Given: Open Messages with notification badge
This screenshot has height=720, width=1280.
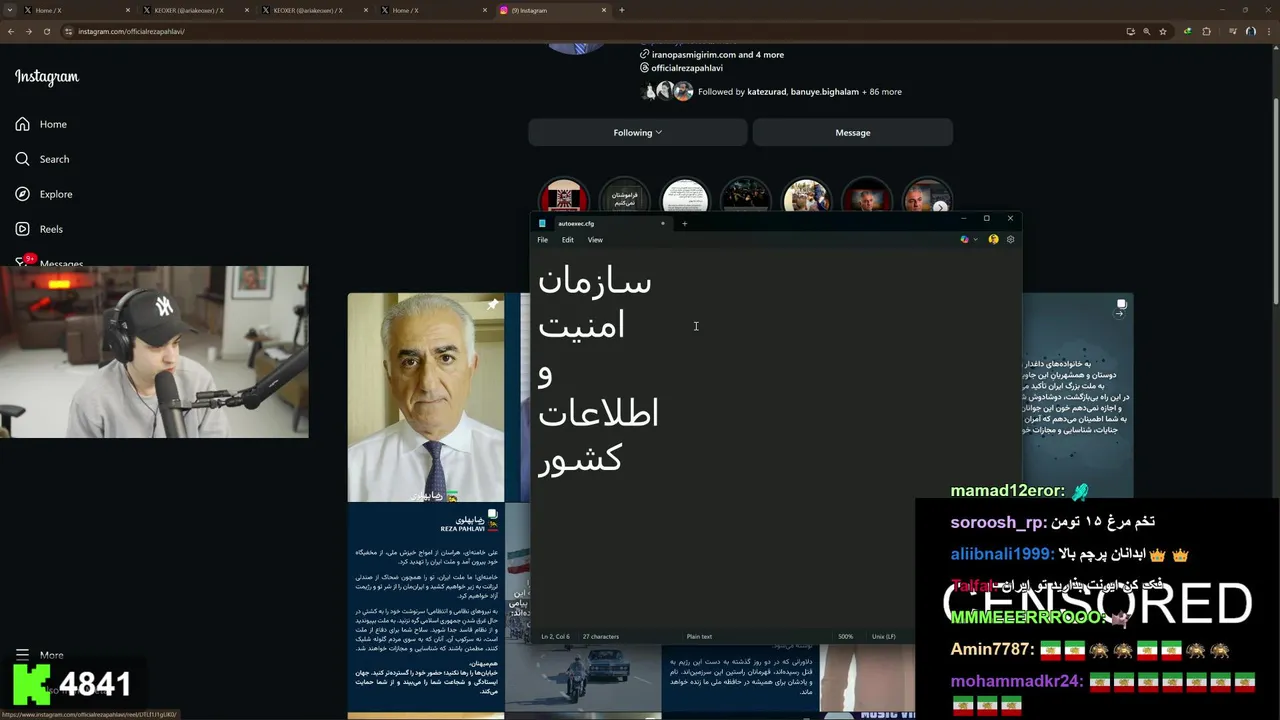Looking at the screenshot, I should (x=49, y=263).
